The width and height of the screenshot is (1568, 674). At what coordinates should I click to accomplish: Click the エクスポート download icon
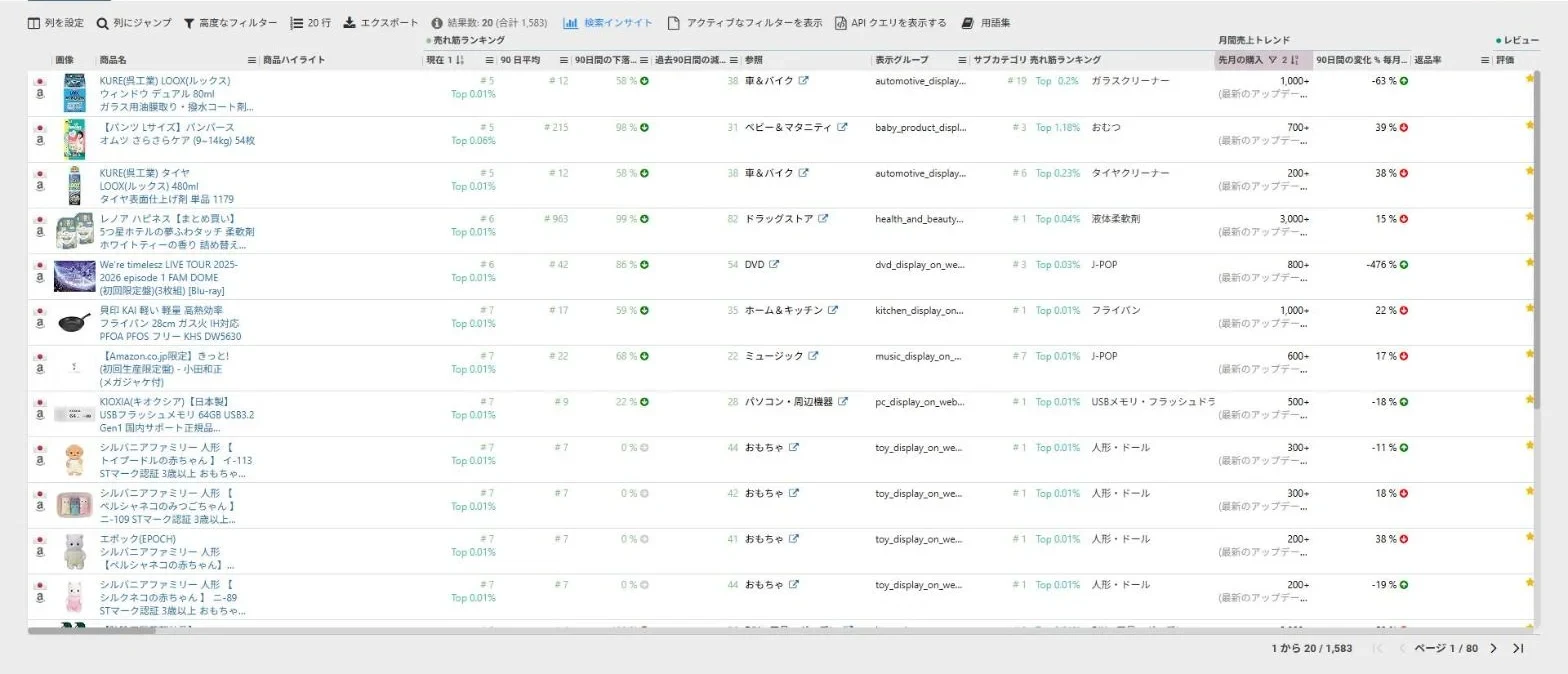point(349,23)
